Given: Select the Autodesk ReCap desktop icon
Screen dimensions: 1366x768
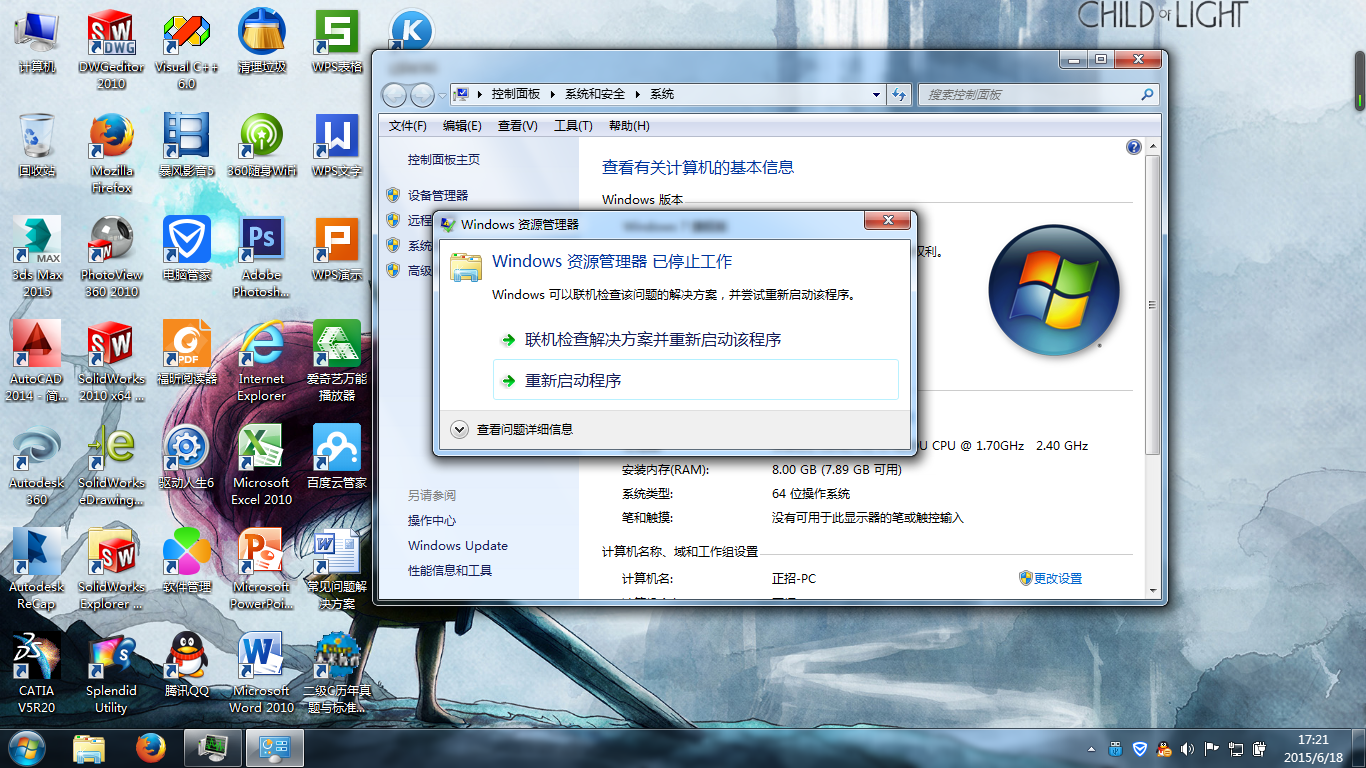Looking at the screenshot, I should (x=37, y=570).
